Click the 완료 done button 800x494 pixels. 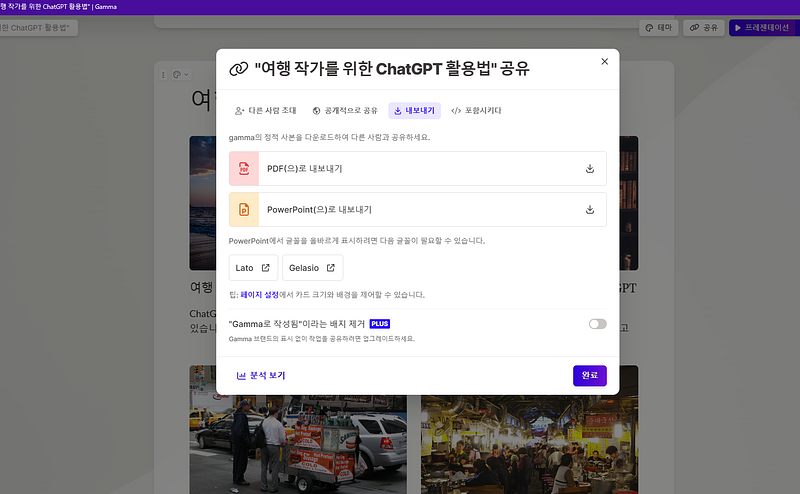pos(589,375)
